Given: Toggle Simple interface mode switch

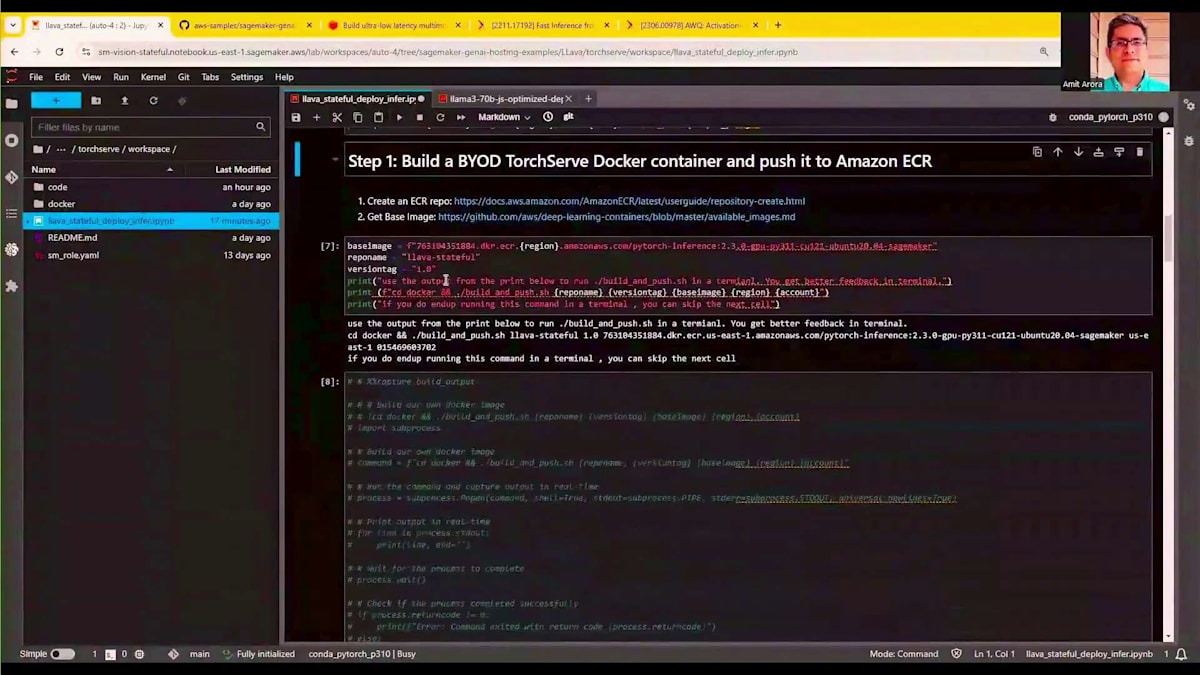Looking at the screenshot, I should 62,654.
